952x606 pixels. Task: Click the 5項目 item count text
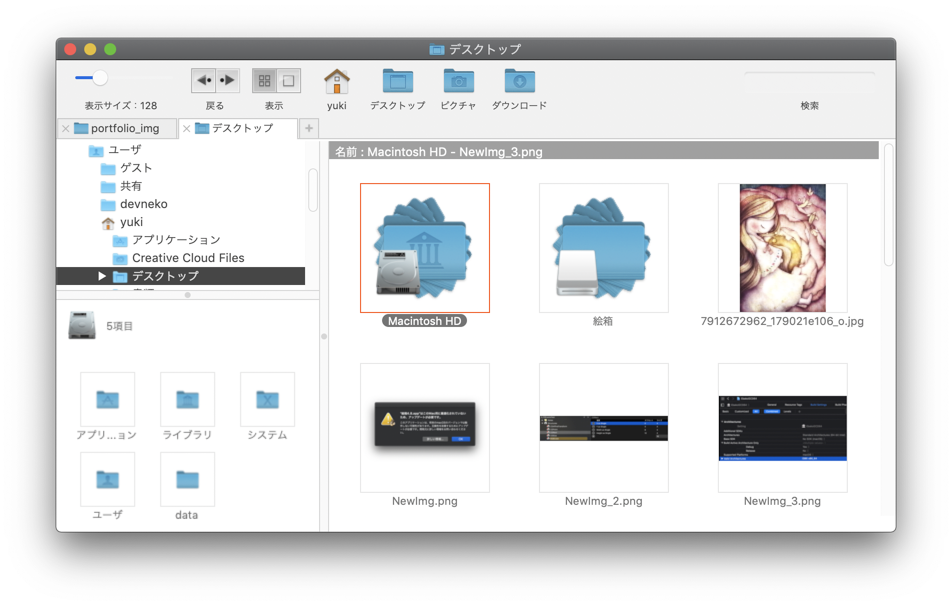120,326
